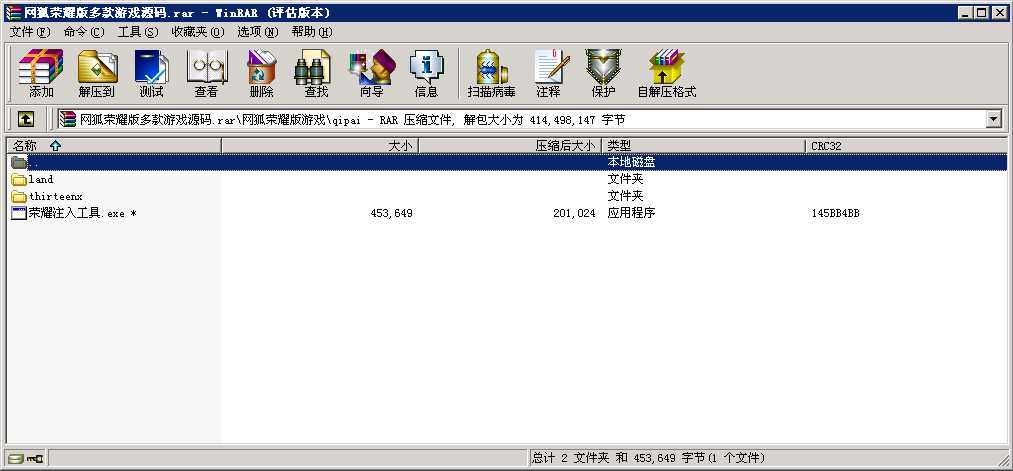1013x471 pixels.
Task: Open the 帮助(H) menu
Action: point(311,32)
